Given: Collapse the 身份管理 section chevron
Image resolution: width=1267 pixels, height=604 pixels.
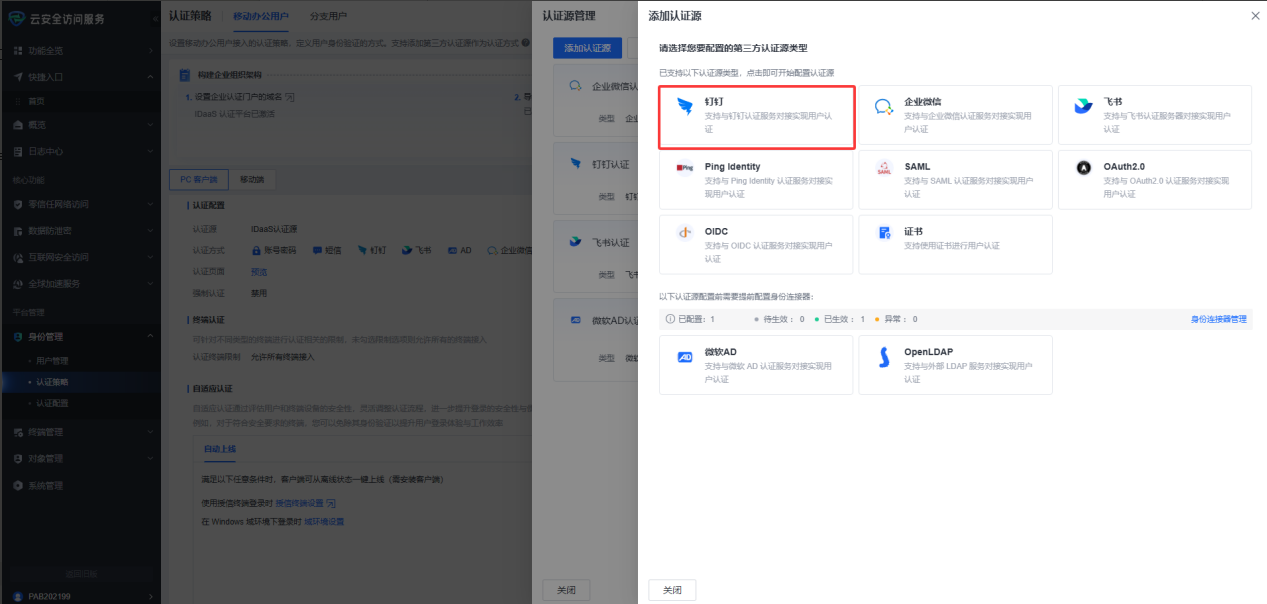Looking at the screenshot, I should coord(151,337).
